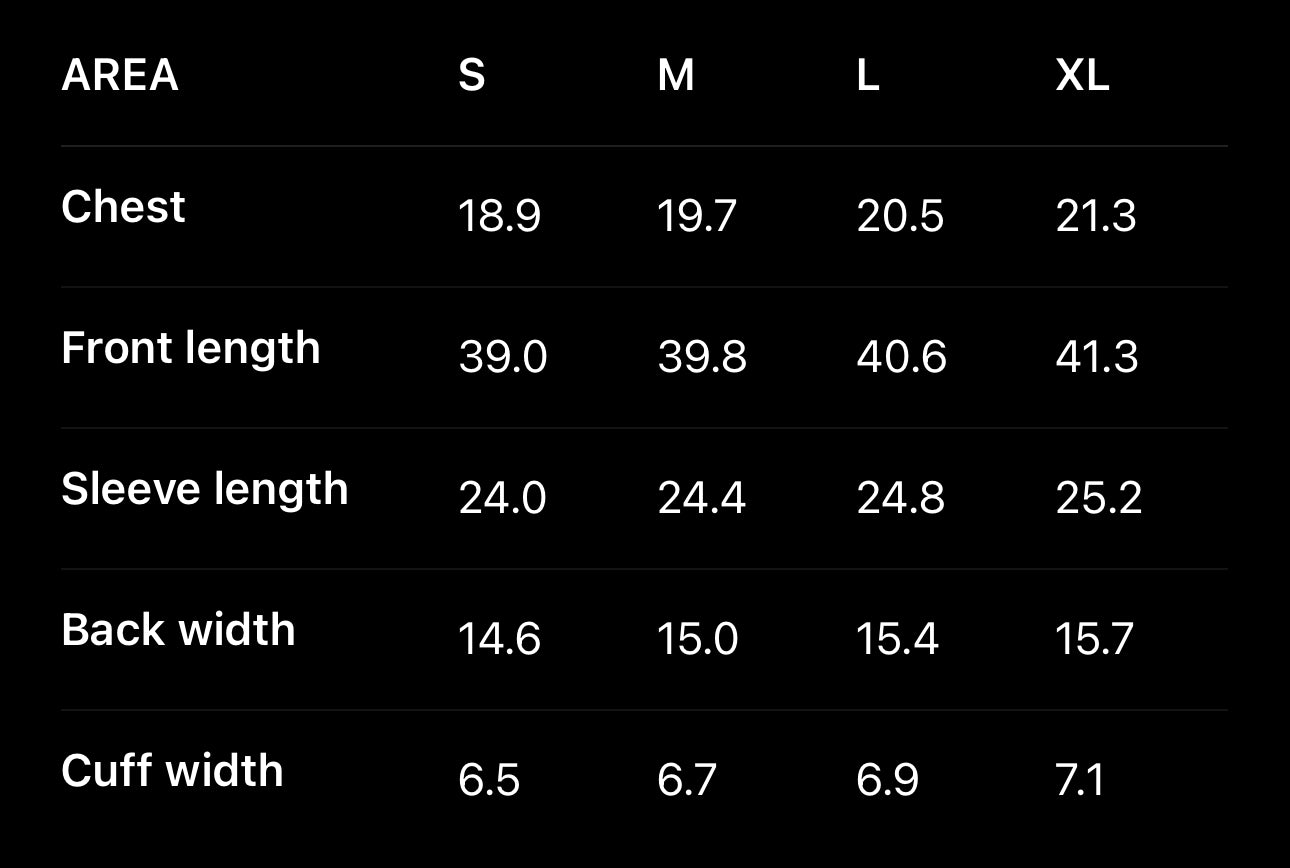This screenshot has width=1290, height=868.
Task: Click the 15.4 back width value
Action: click(x=897, y=639)
